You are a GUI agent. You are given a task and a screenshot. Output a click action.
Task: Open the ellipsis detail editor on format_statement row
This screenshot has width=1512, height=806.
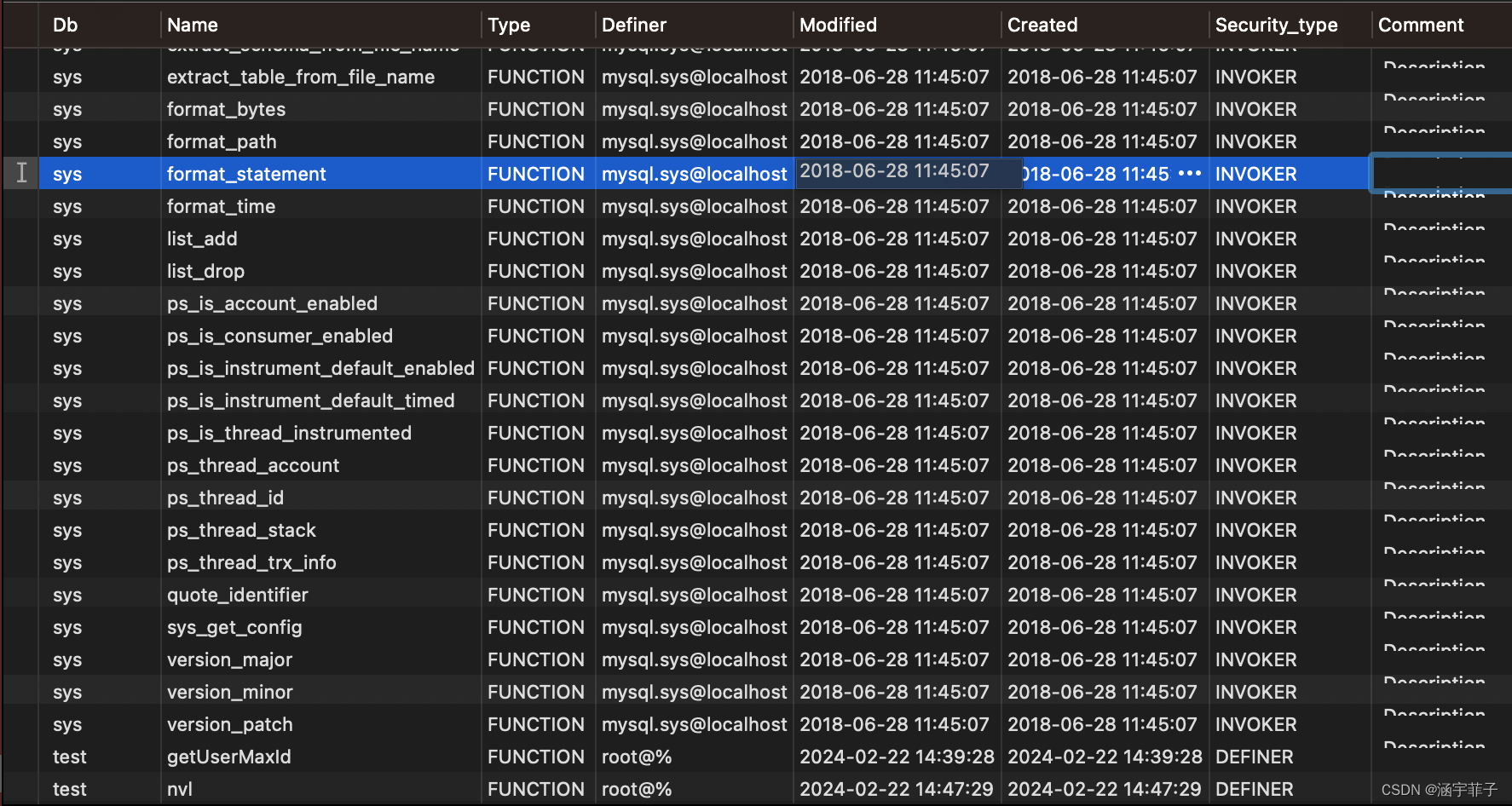click(1188, 173)
